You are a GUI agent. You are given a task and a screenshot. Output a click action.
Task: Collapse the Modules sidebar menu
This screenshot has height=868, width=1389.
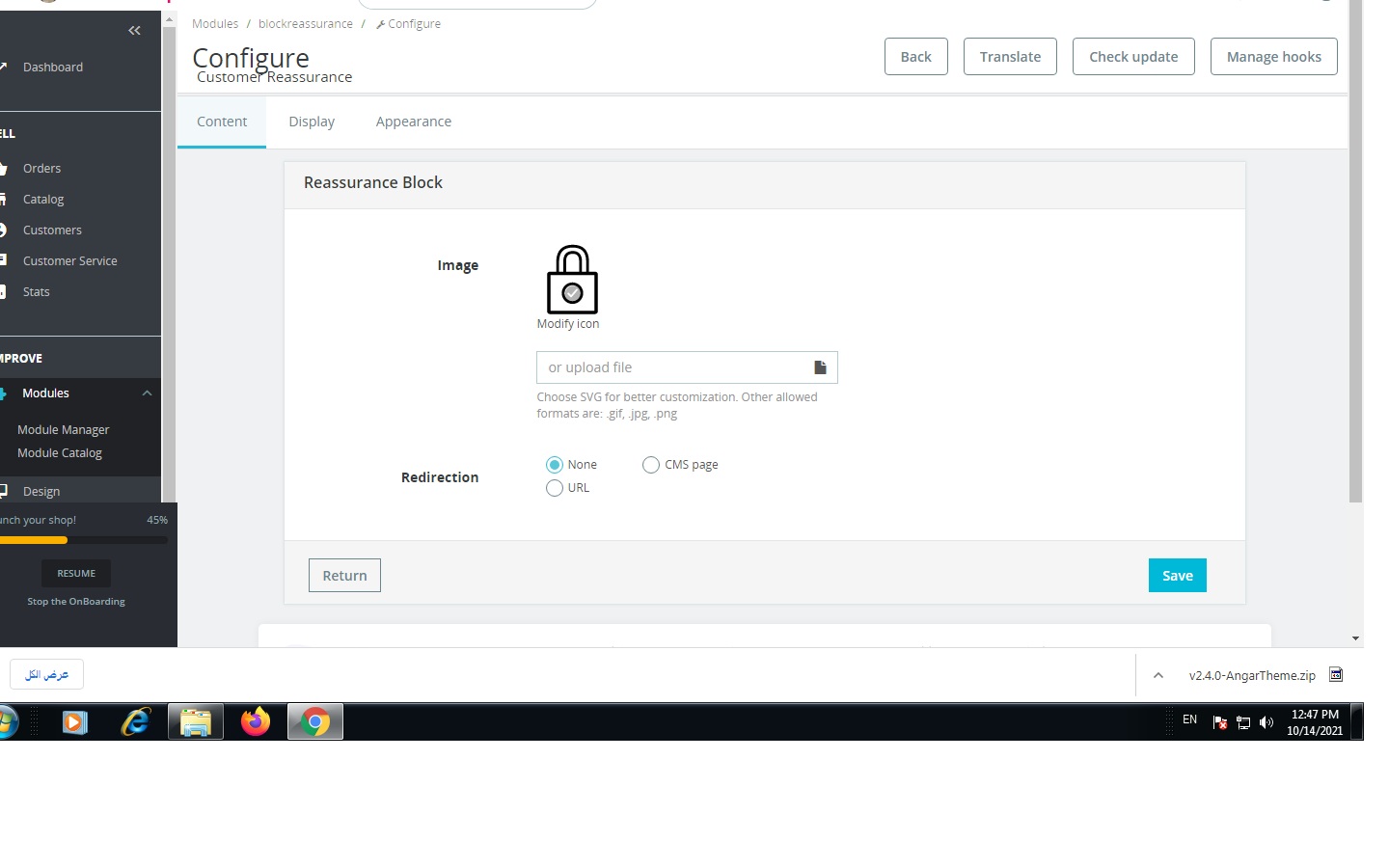[147, 393]
